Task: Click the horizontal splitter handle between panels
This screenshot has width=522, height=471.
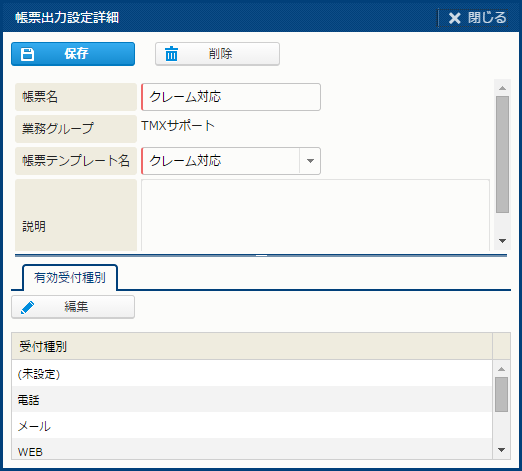Action: pyautogui.click(x=261, y=256)
